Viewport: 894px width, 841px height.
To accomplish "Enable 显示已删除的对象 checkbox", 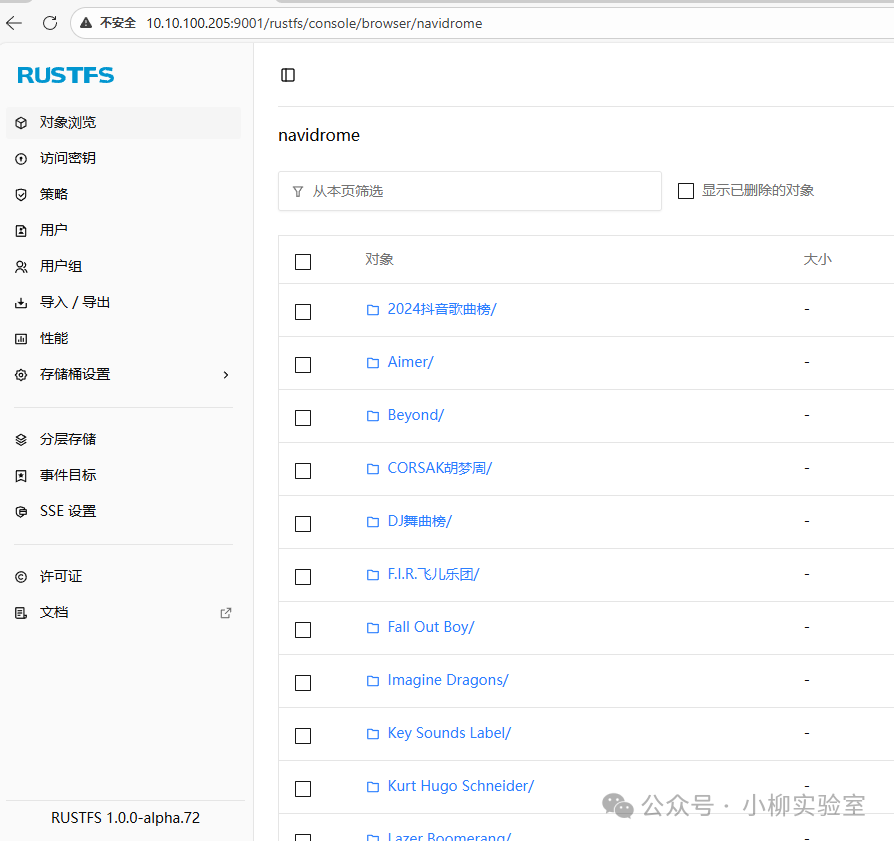I will click(686, 191).
